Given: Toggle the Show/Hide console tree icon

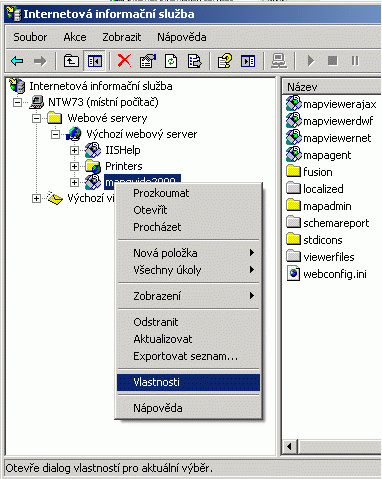Looking at the screenshot, I should (95, 61).
